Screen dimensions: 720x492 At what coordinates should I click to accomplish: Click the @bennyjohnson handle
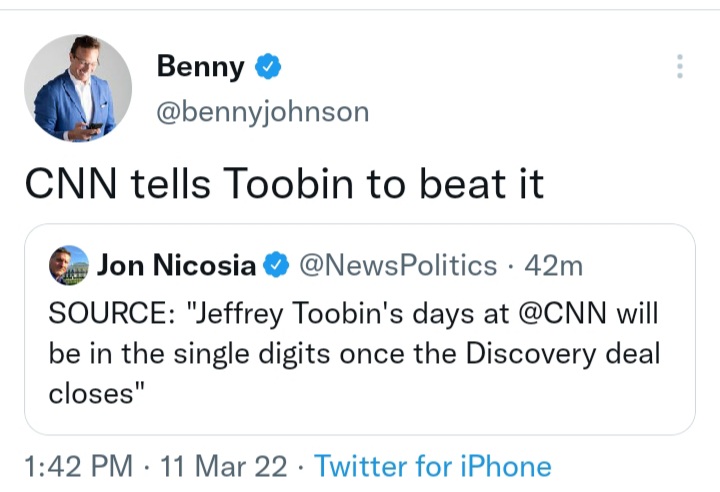(263, 111)
